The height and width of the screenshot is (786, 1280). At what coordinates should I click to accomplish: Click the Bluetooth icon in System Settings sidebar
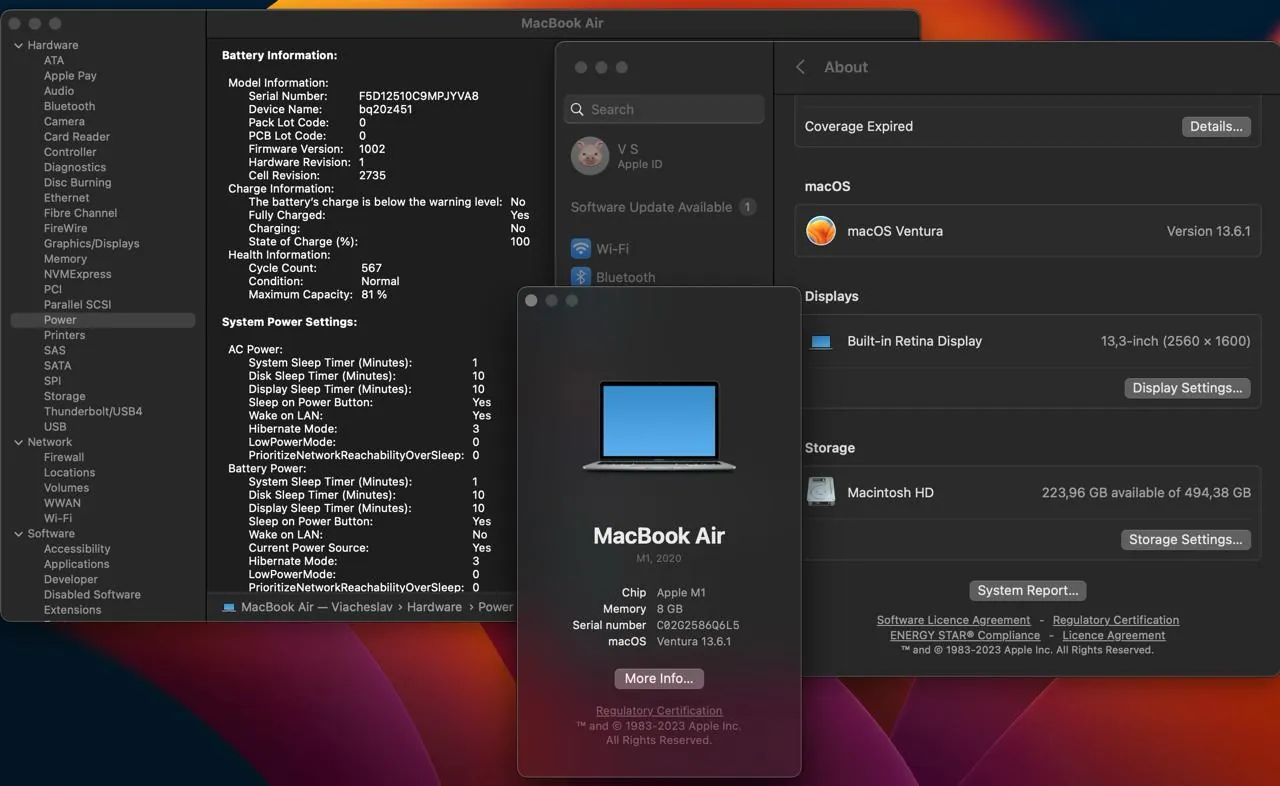click(x=580, y=277)
